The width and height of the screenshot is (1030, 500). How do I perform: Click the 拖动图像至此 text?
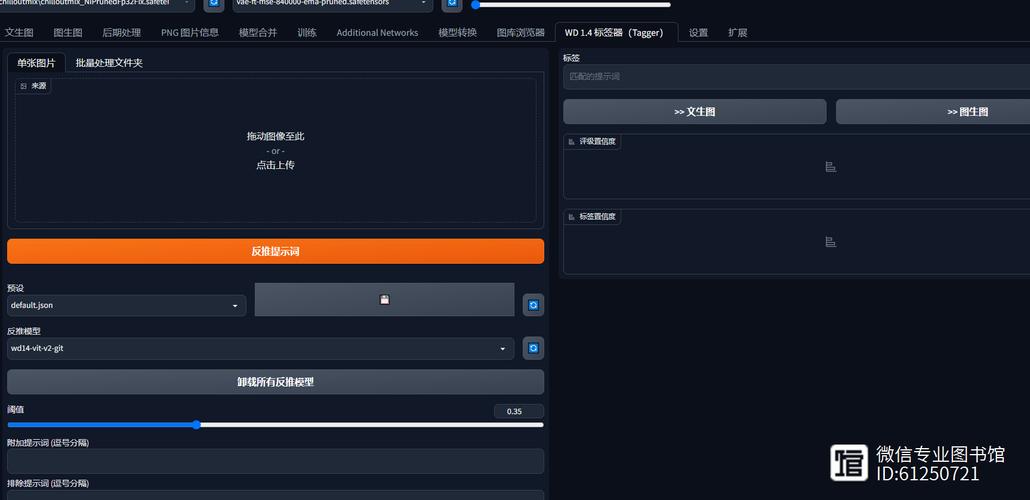[275, 137]
